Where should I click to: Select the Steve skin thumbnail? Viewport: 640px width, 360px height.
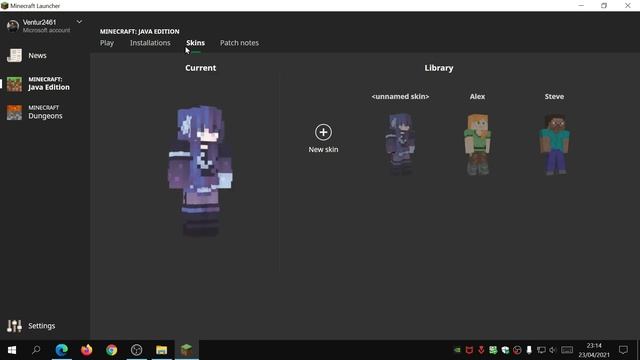554,144
